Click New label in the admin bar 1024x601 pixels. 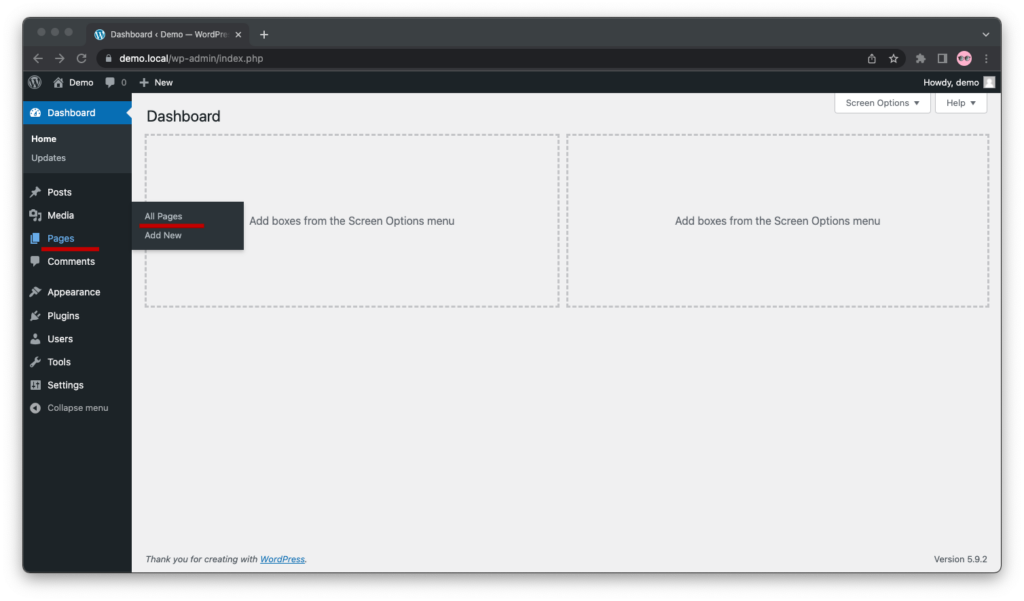pos(163,82)
